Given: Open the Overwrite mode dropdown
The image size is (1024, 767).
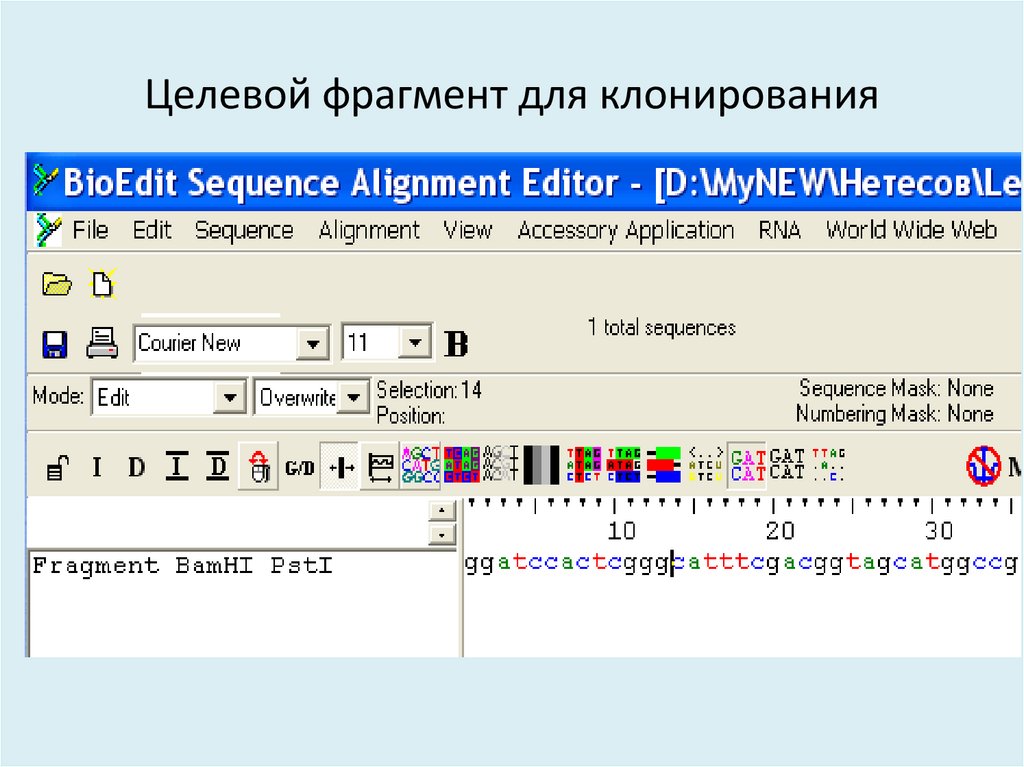Looking at the screenshot, I should 353,397.
